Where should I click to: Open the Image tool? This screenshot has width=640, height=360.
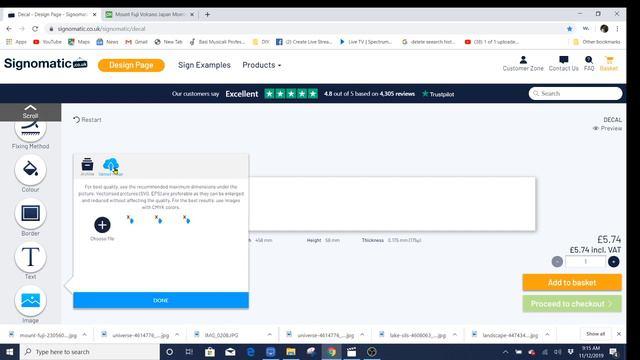pos(30,301)
